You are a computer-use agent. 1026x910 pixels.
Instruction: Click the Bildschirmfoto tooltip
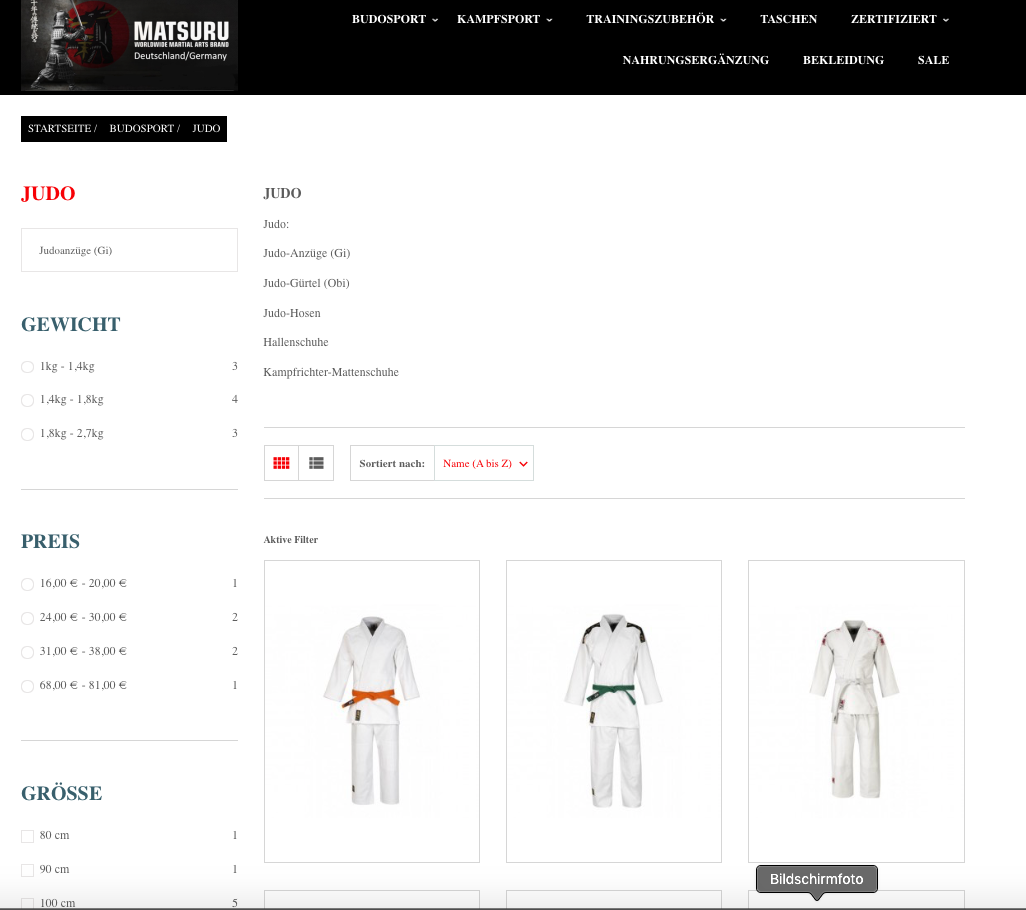[x=817, y=879]
